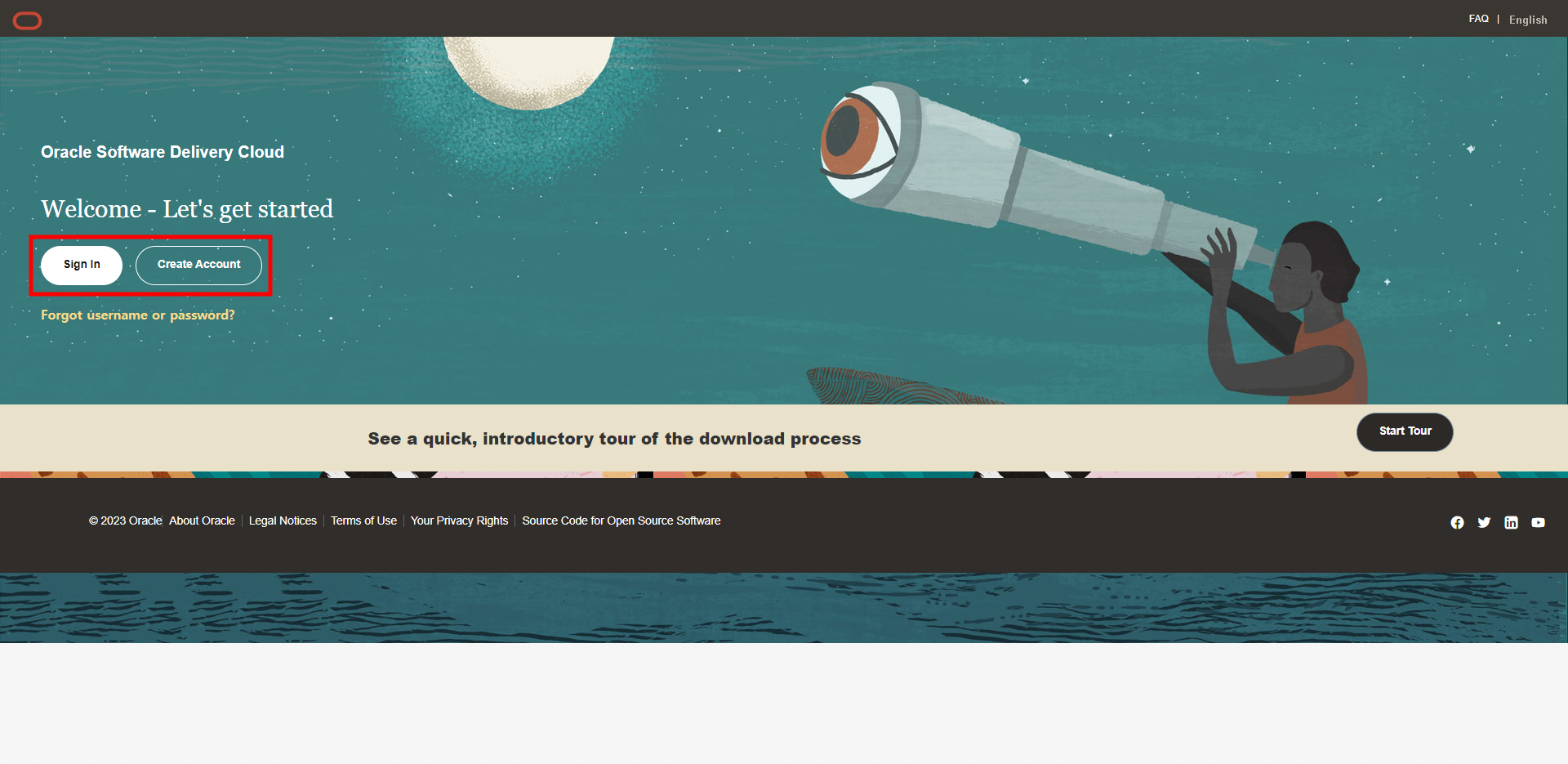The width and height of the screenshot is (1568, 764).
Task: Start the introductory download tour
Action: [1405, 431]
